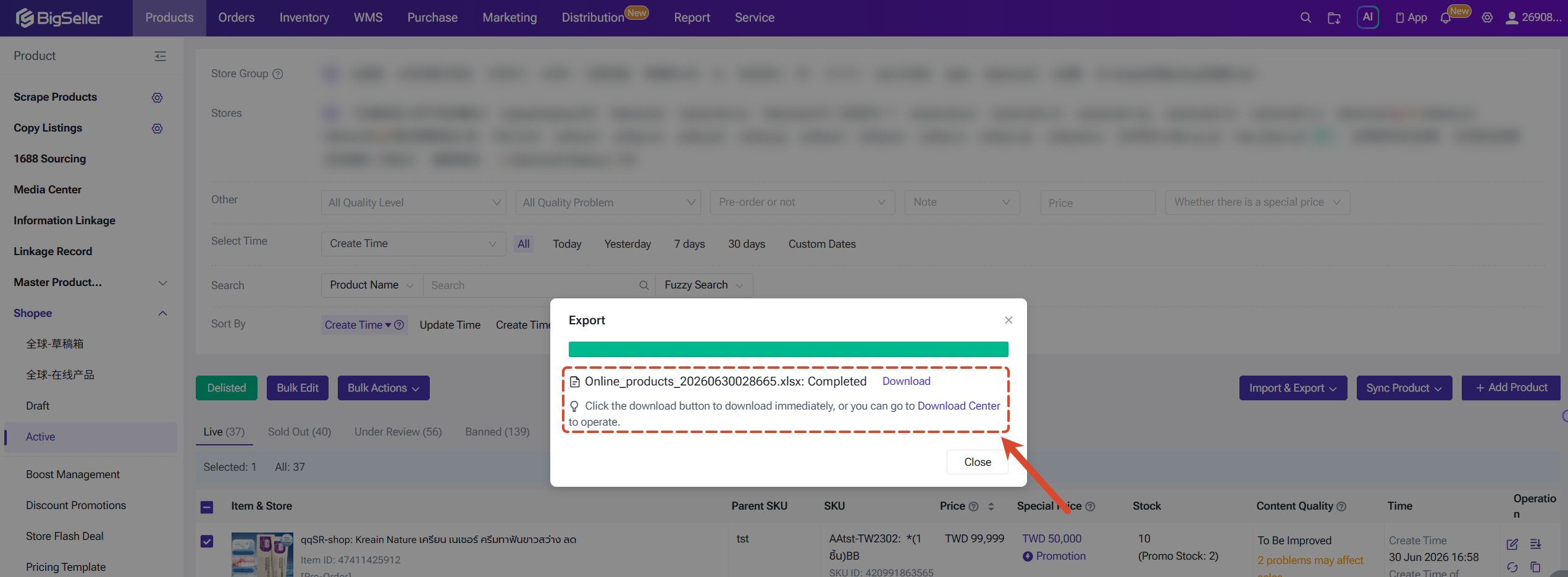Viewport: 1568px width, 577px height.
Task: Open Copy Listings settings gear
Action: click(x=157, y=128)
